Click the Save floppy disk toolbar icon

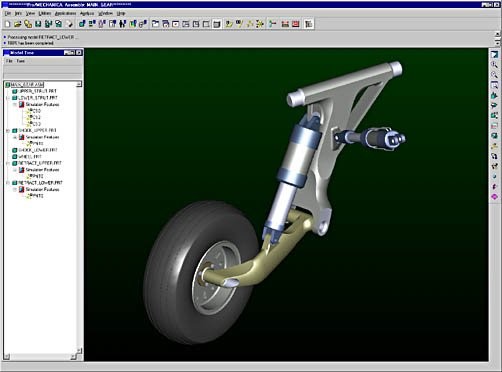[38, 24]
